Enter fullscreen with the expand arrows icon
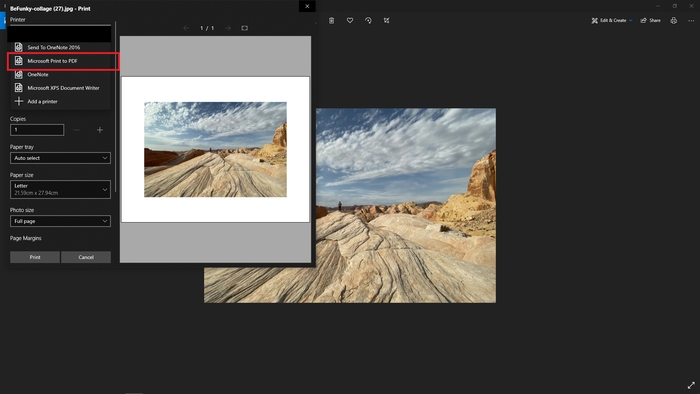The height and width of the screenshot is (394, 700). pyautogui.click(x=691, y=385)
